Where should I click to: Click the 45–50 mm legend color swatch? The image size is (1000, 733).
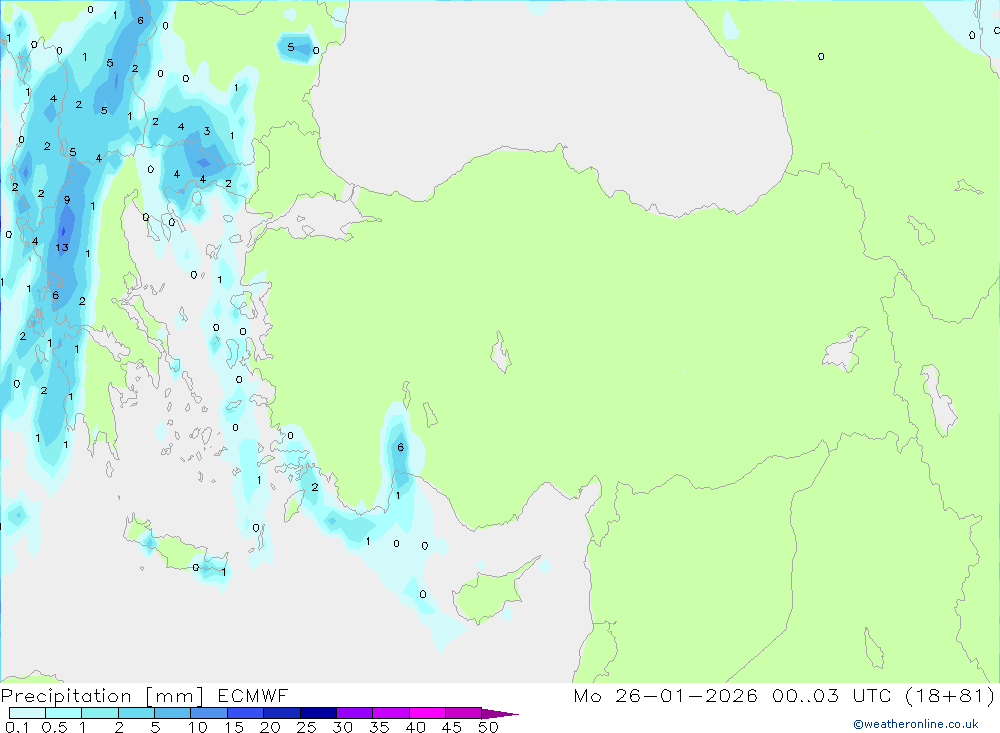(x=464, y=713)
